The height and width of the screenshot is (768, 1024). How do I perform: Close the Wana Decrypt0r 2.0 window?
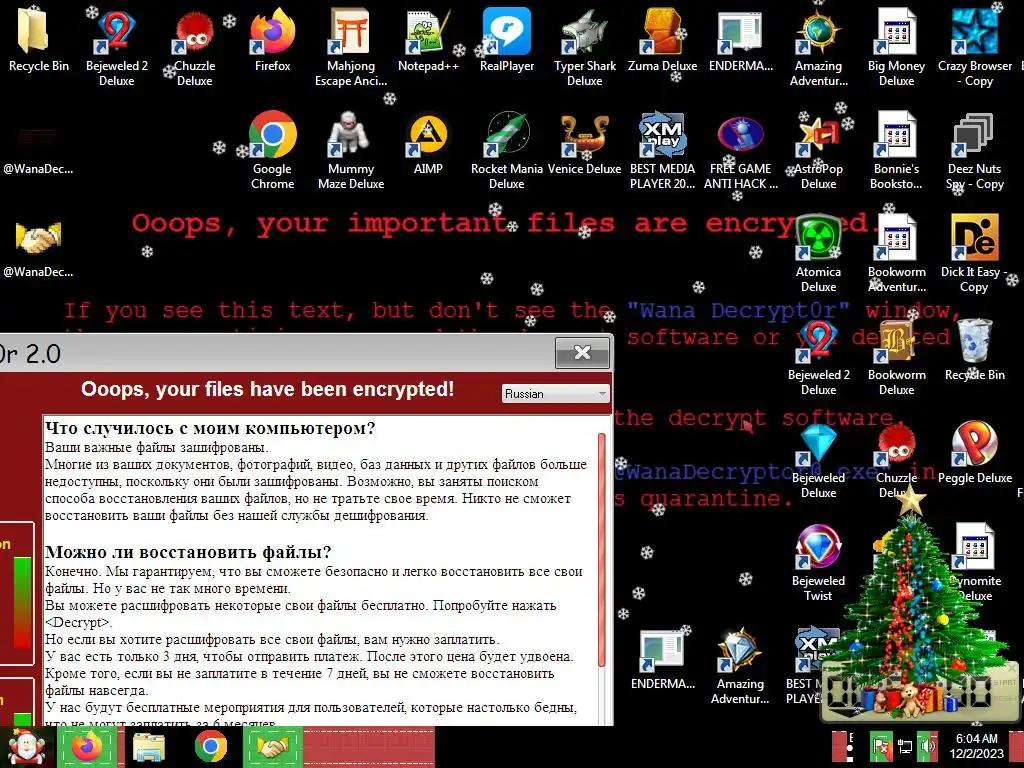pos(582,353)
